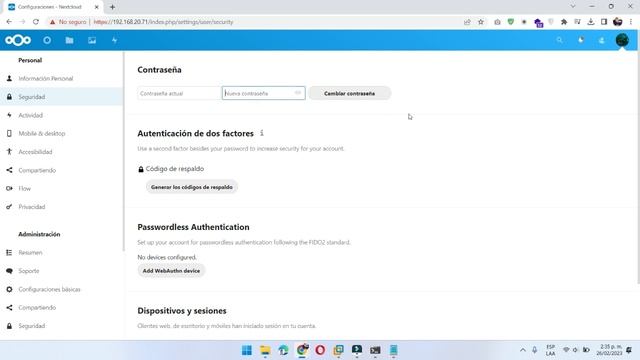Image resolution: width=640 pixels, height=360 pixels.
Task: Open the Chrome three-dot menu
Action: tap(631, 22)
